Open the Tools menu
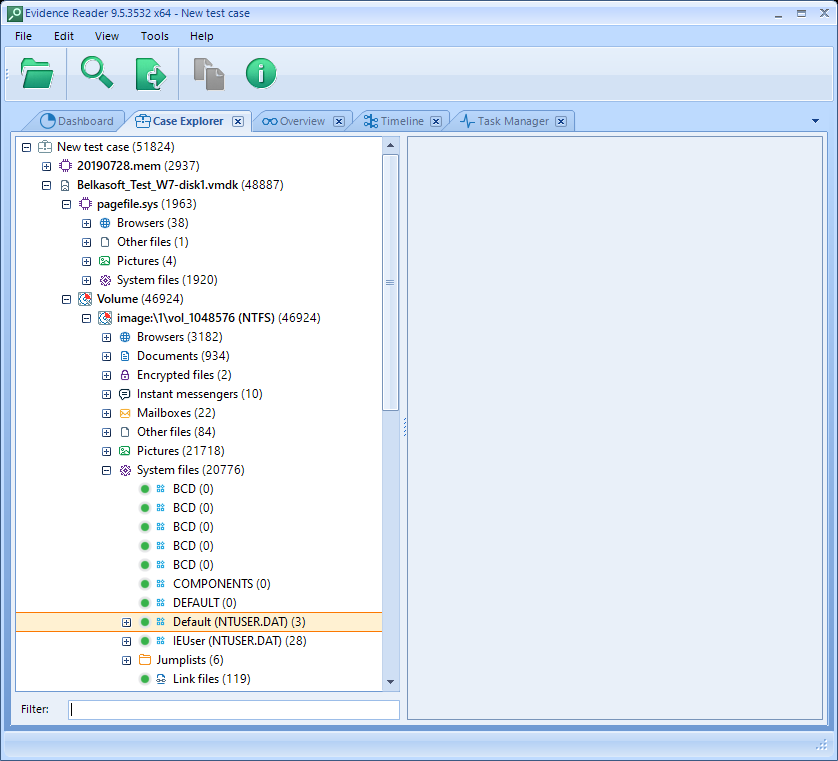Image resolution: width=838 pixels, height=761 pixels. (x=155, y=36)
